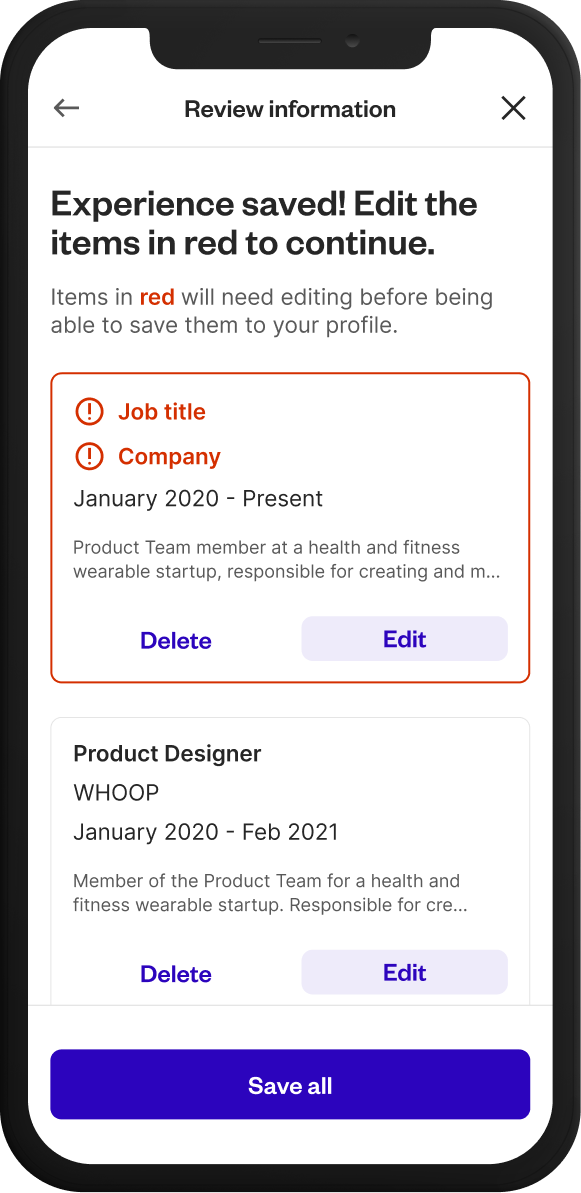Tap the January 2020 - Feb 2021 dates

click(205, 831)
